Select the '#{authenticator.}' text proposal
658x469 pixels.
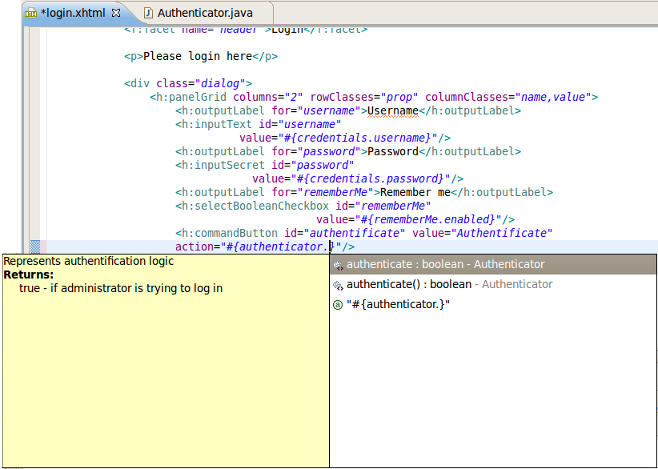398,304
